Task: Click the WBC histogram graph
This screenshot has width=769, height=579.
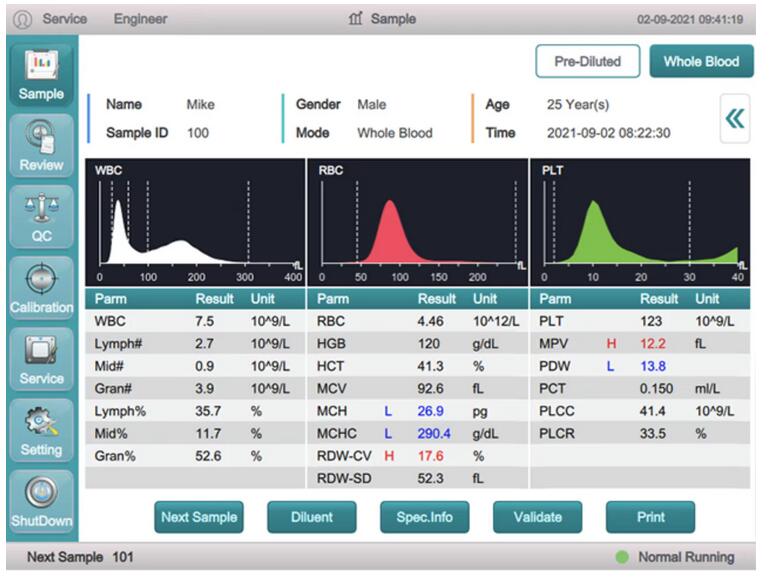Action: tap(196, 222)
